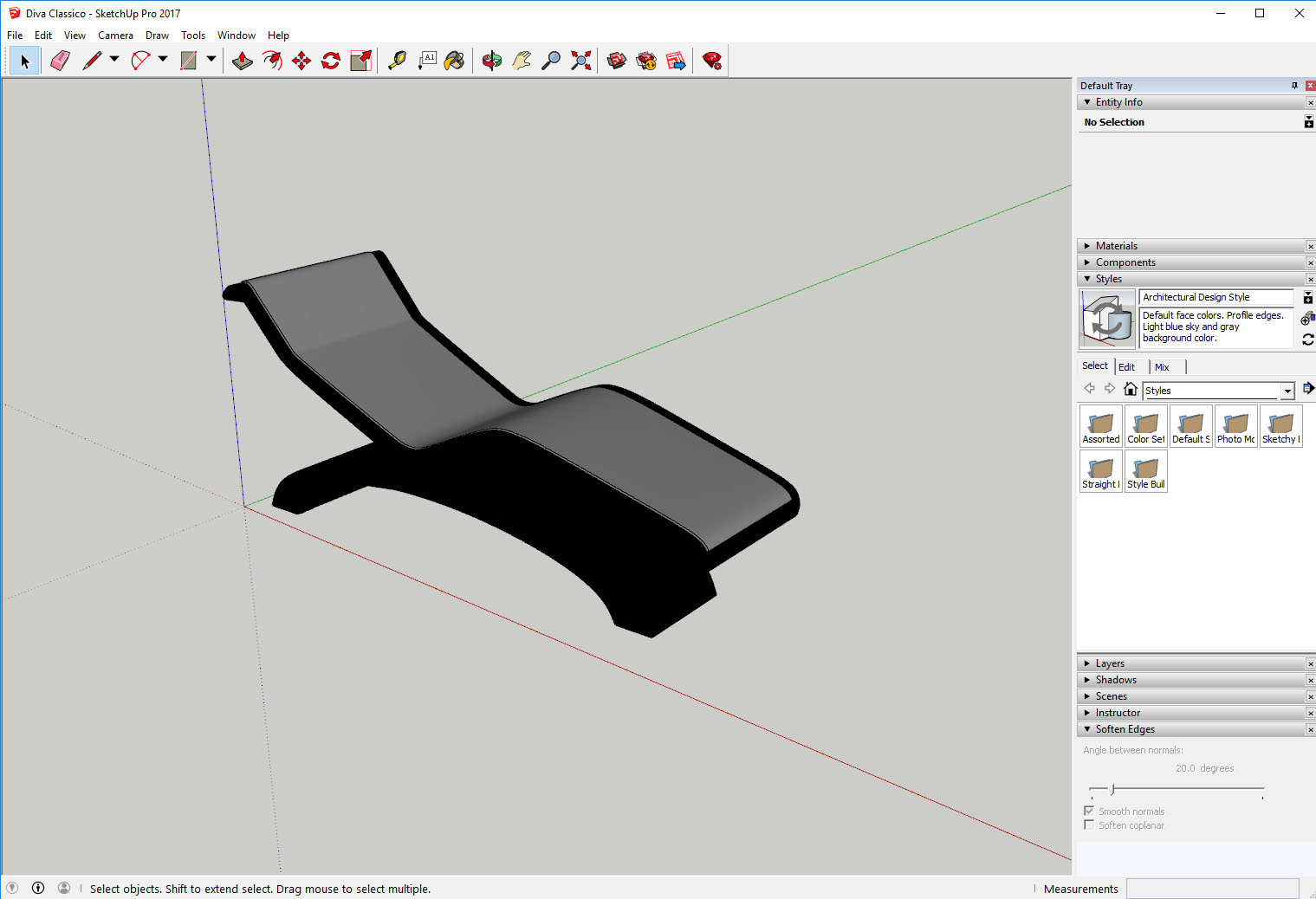Image resolution: width=1316 pixels, height=899 pixels.
Task: Enable the Soften coplanar checkbox
Action: [x=1089, y=825]
